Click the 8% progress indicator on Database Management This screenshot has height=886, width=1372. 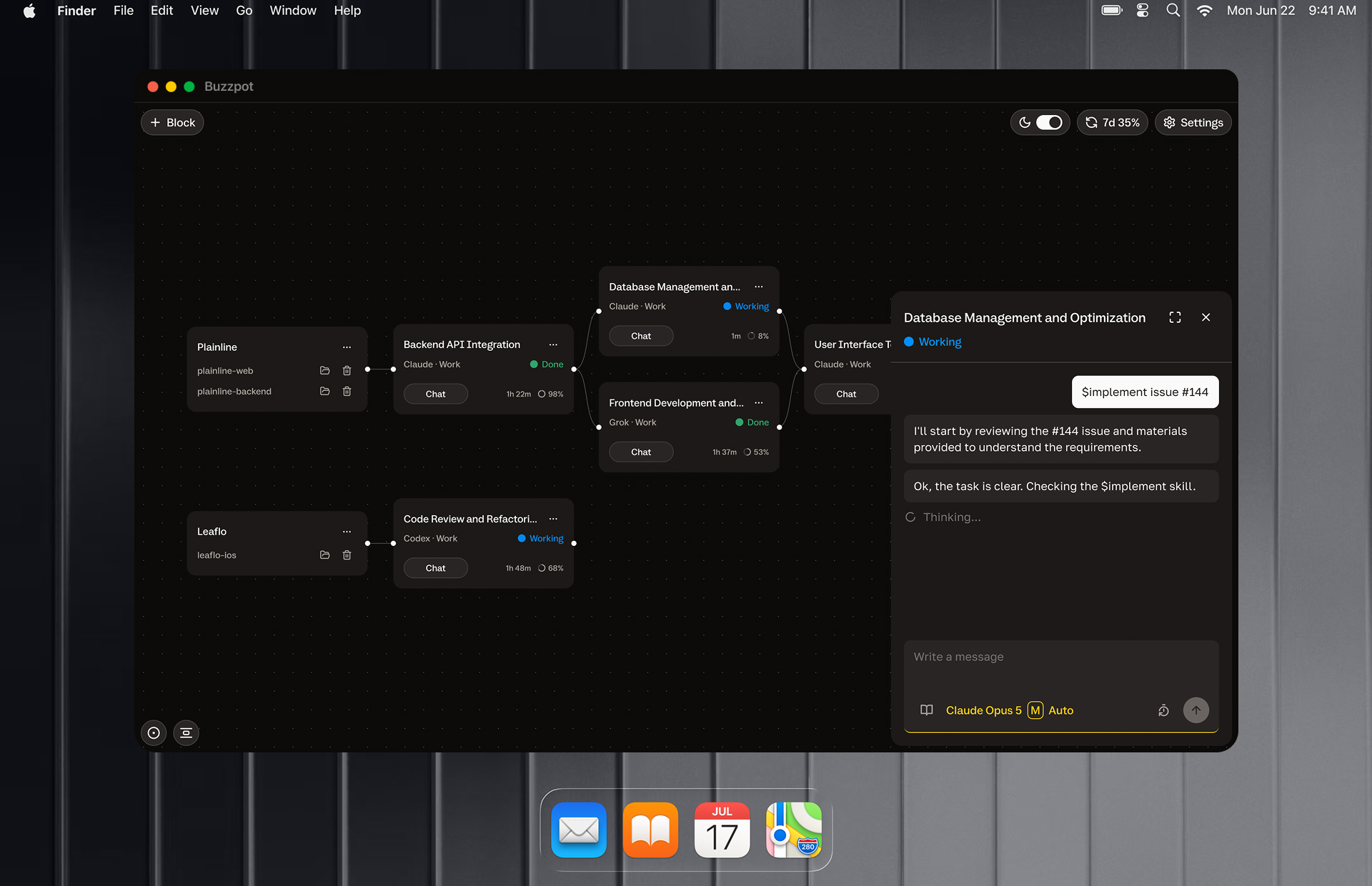(x=758, y=336)
